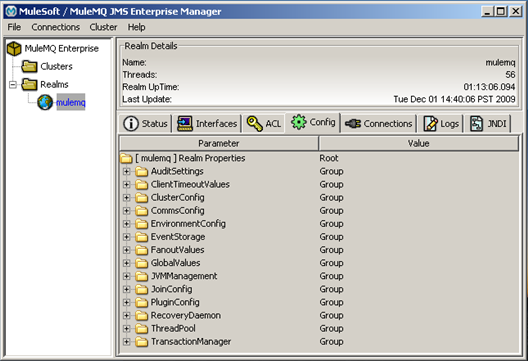Screen dimensions: 528x361
Task: Click the TransactionManager folder icon
Action: click(141, 342)
